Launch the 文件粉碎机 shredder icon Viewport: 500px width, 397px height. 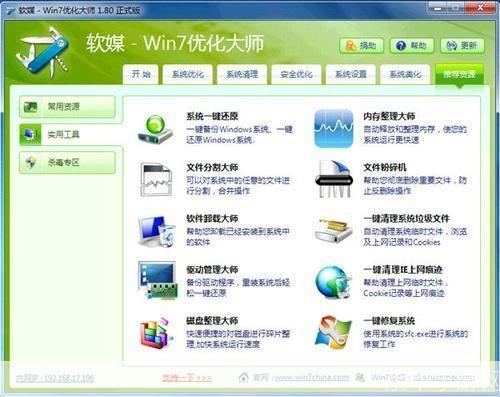click(x=334, y=179)
